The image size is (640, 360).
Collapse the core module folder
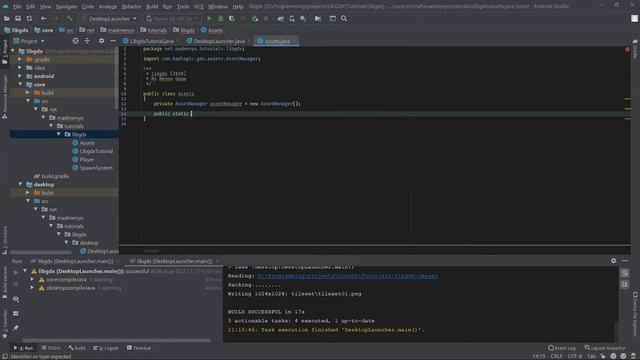[x=20, y=84]
